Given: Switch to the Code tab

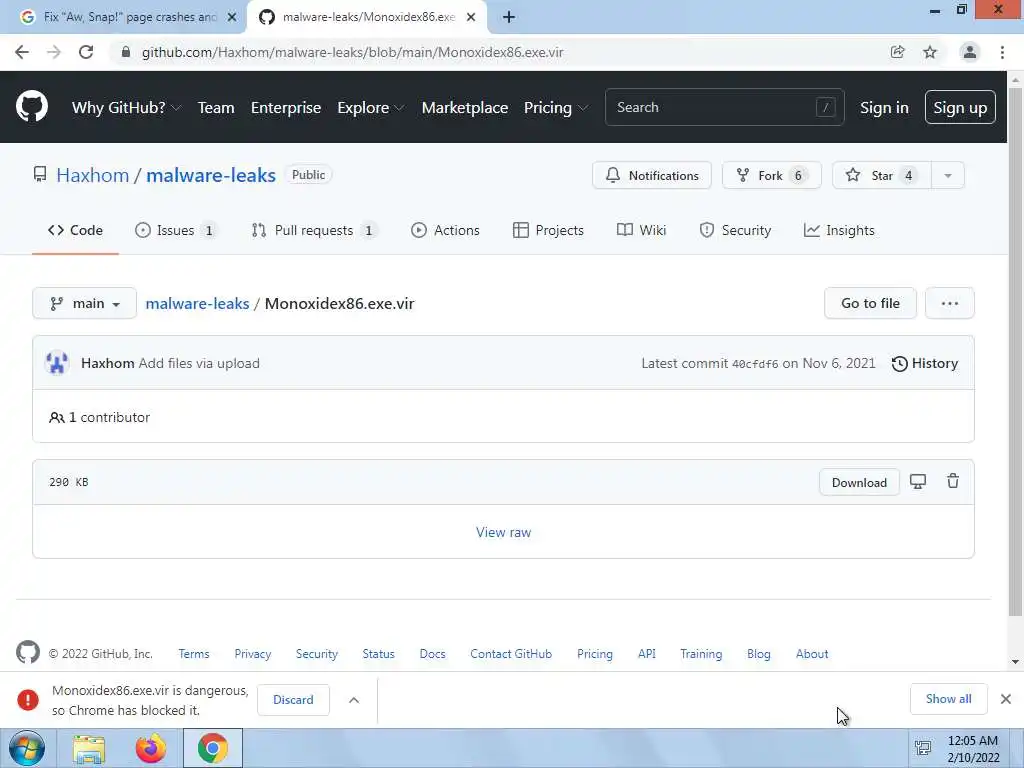Looking at the screenshot, I should 75,230.
